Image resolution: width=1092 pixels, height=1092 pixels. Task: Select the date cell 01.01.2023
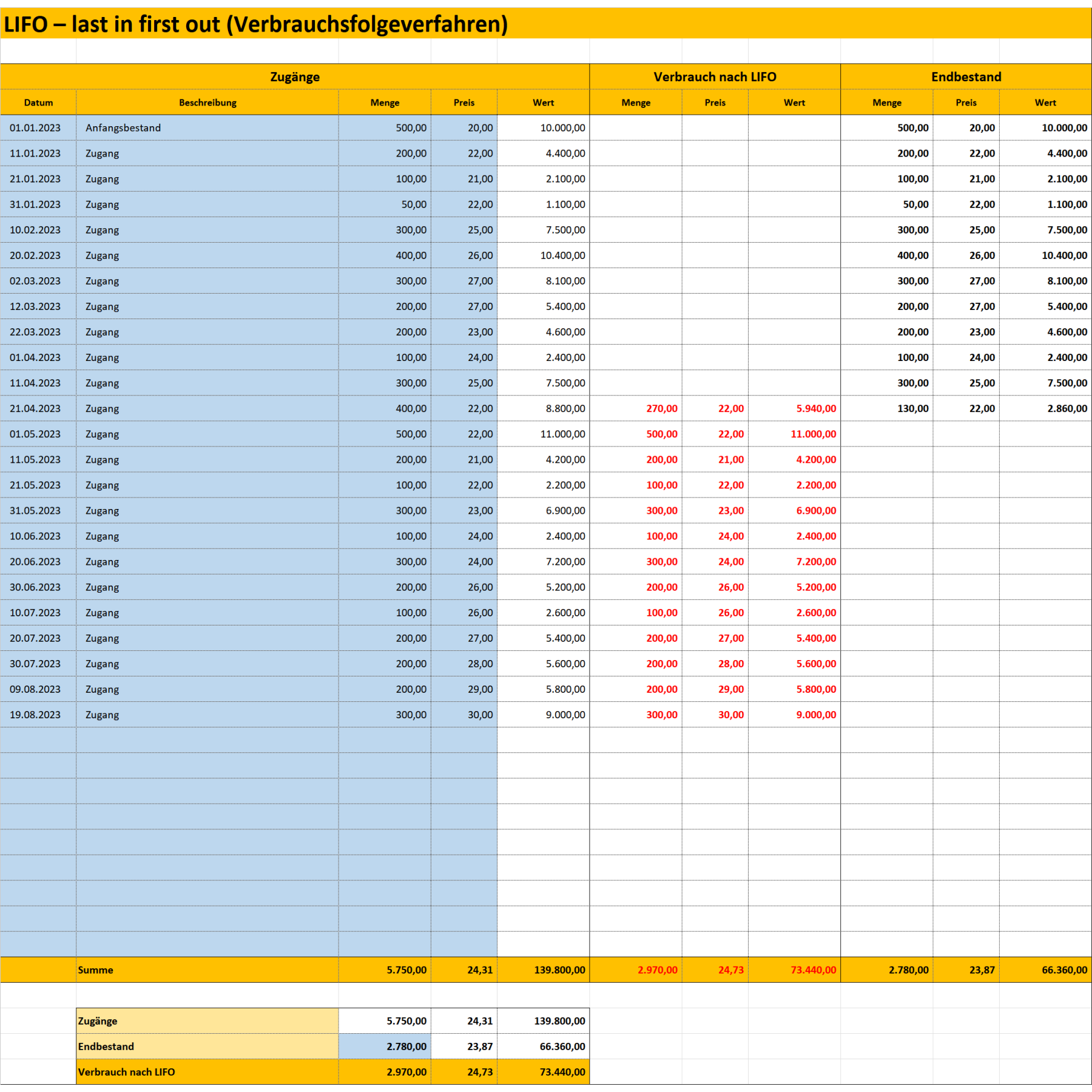point(36,128)
